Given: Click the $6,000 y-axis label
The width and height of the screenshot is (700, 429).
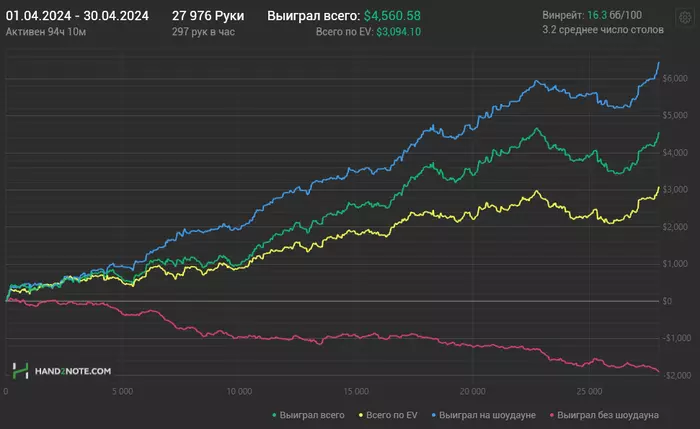Looking at the screenshot, I should 675,79.
